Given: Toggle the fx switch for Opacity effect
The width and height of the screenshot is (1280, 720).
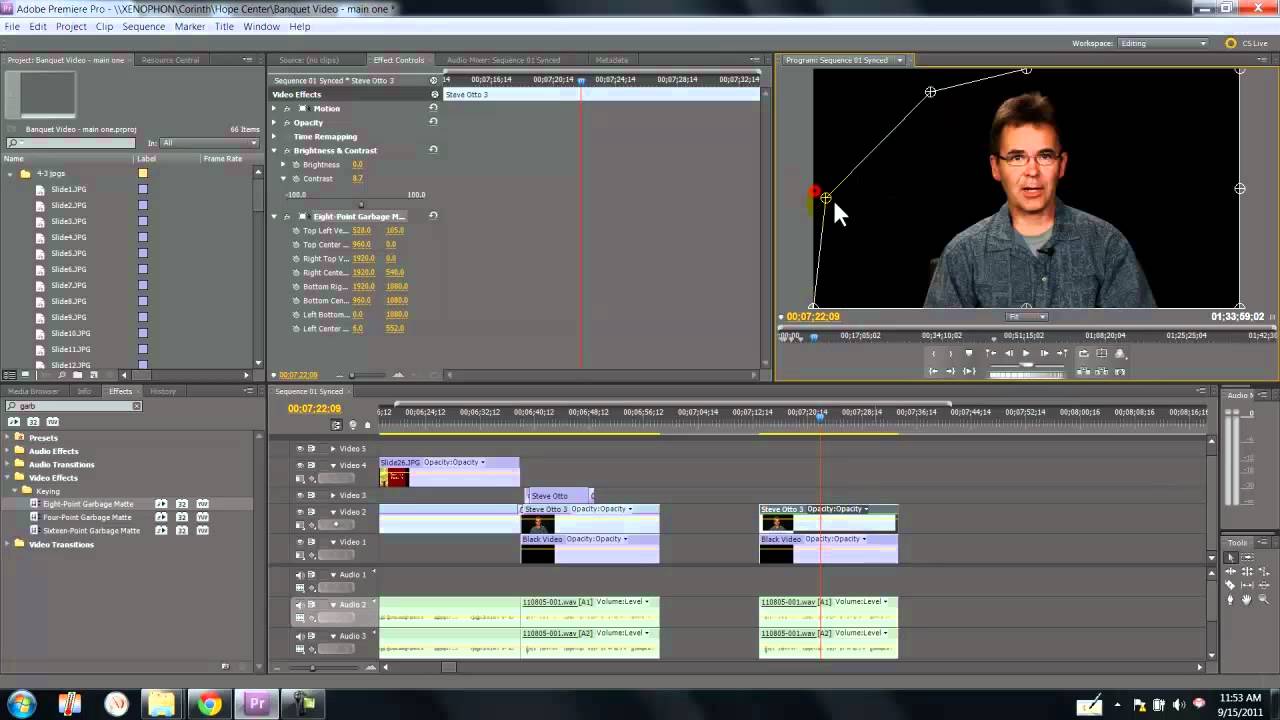Looking at the screenshot, I should click(x=286, y=122).
